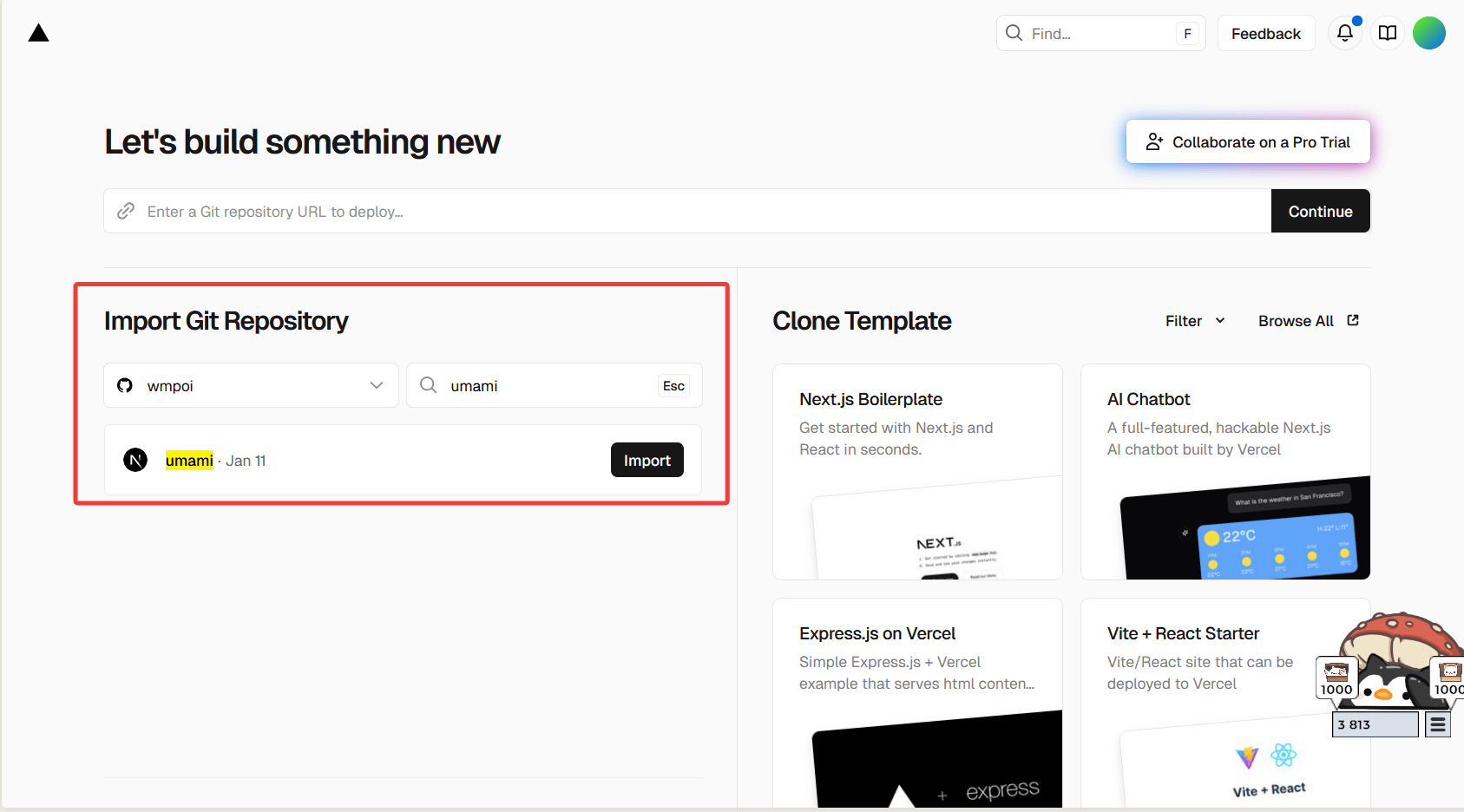
Task: Open the user avatar menu
Action: (1428, 33)
